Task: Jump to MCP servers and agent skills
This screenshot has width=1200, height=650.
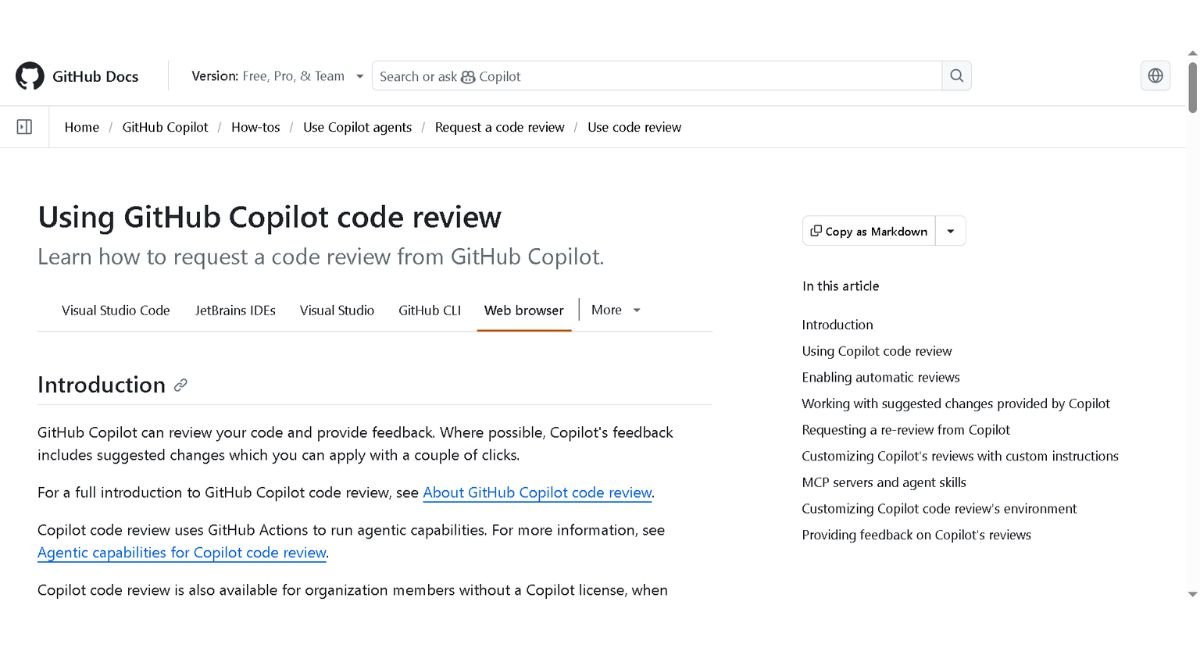Action: 884,482
